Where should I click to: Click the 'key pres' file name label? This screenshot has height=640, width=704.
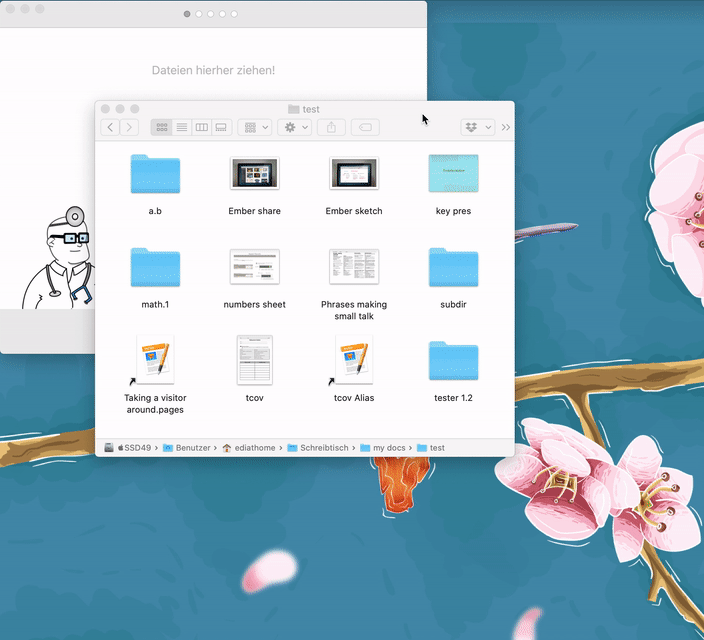point(453,211)
